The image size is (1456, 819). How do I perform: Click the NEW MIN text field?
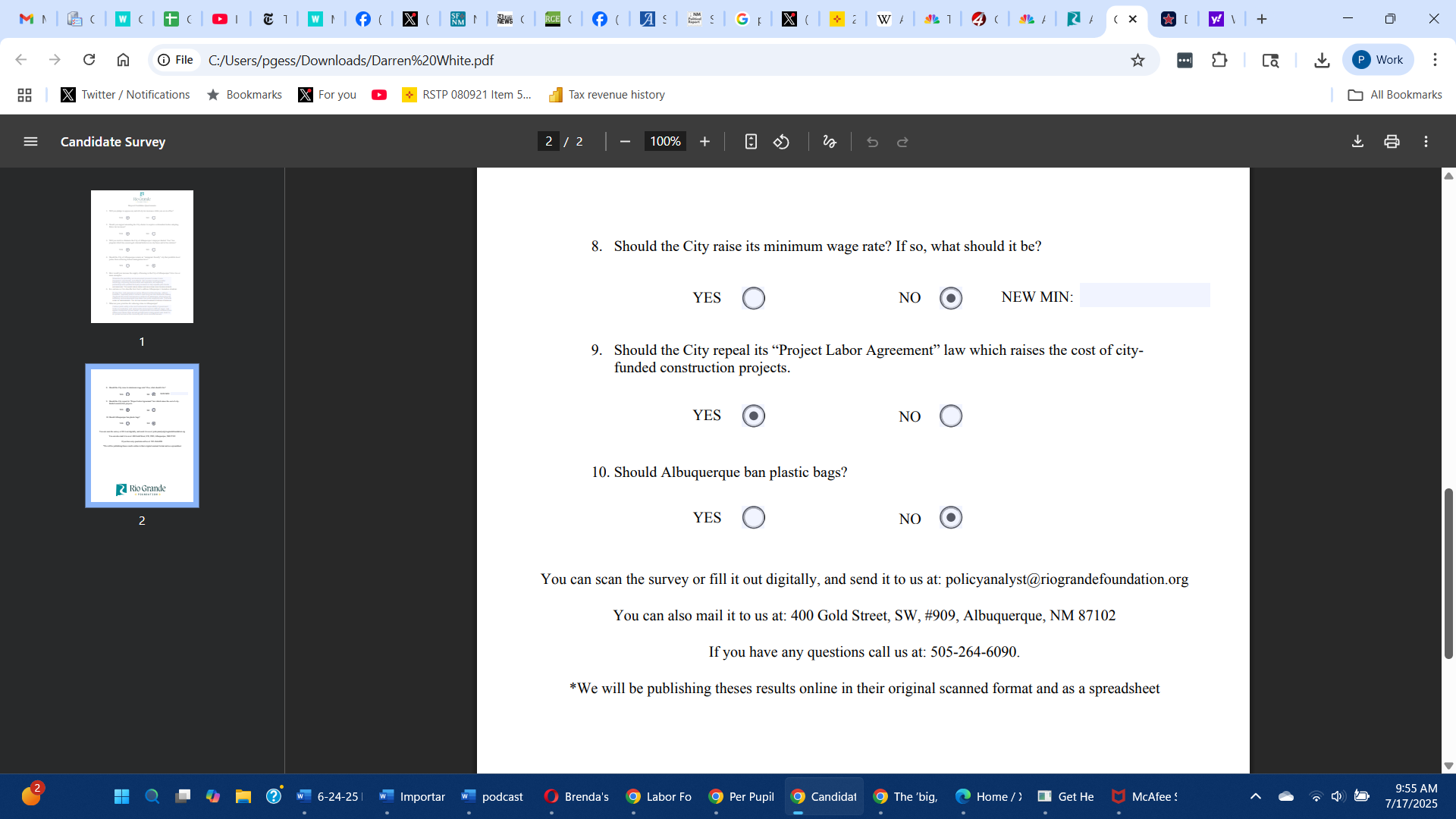point(1144,296)
